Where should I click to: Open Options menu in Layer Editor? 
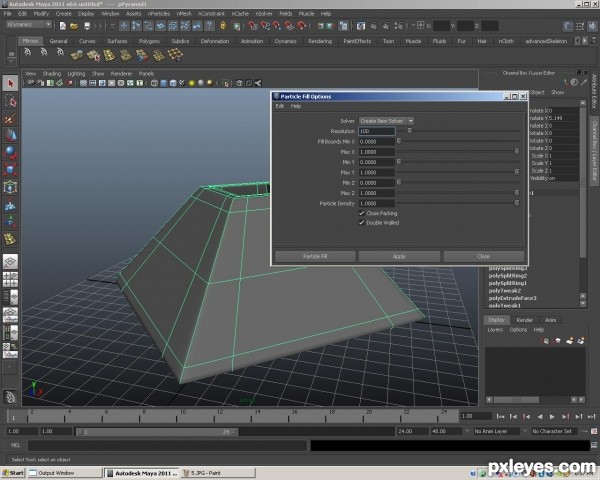click(518, 330)
